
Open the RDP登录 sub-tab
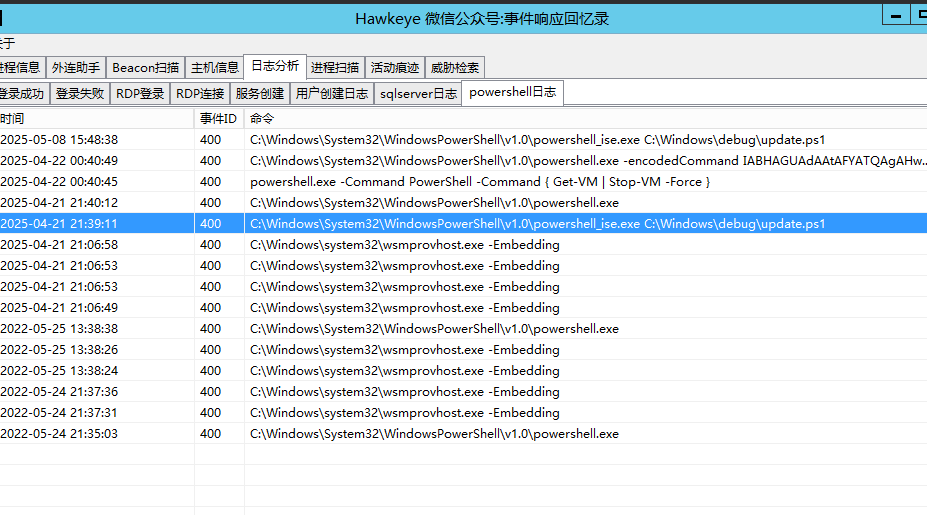click(140, 94)
